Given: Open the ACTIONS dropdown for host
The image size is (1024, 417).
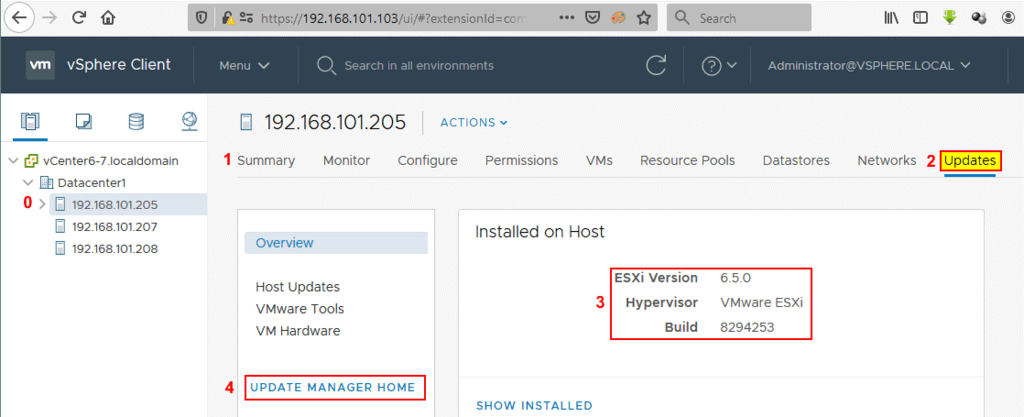Looking at the screenshot, I should tap(474, 122).
